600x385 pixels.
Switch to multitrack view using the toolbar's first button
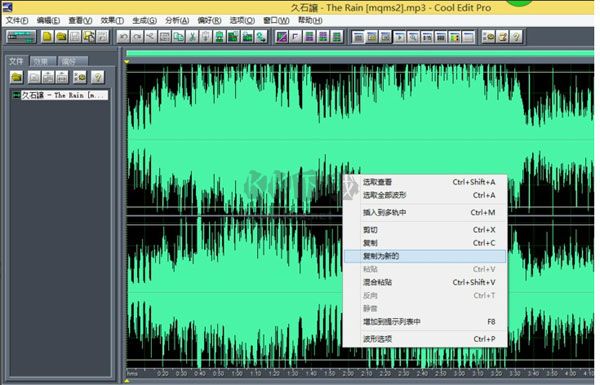[x=21, y=37]
